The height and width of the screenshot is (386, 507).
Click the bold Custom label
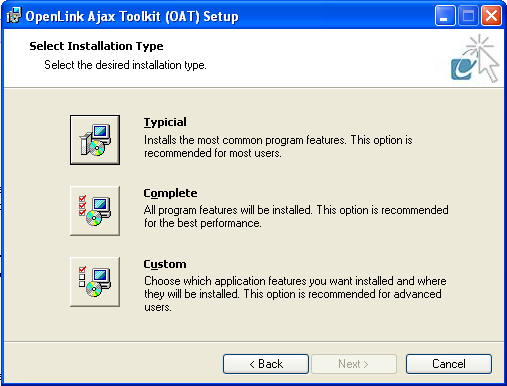tap(165, 264)
